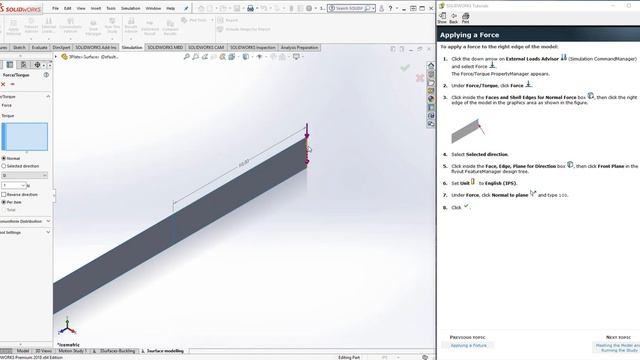The image size is (640, 360).
Task: Switch to the SOLIDWORKS Add-Ins tab
Action: [x=96, y=48]
